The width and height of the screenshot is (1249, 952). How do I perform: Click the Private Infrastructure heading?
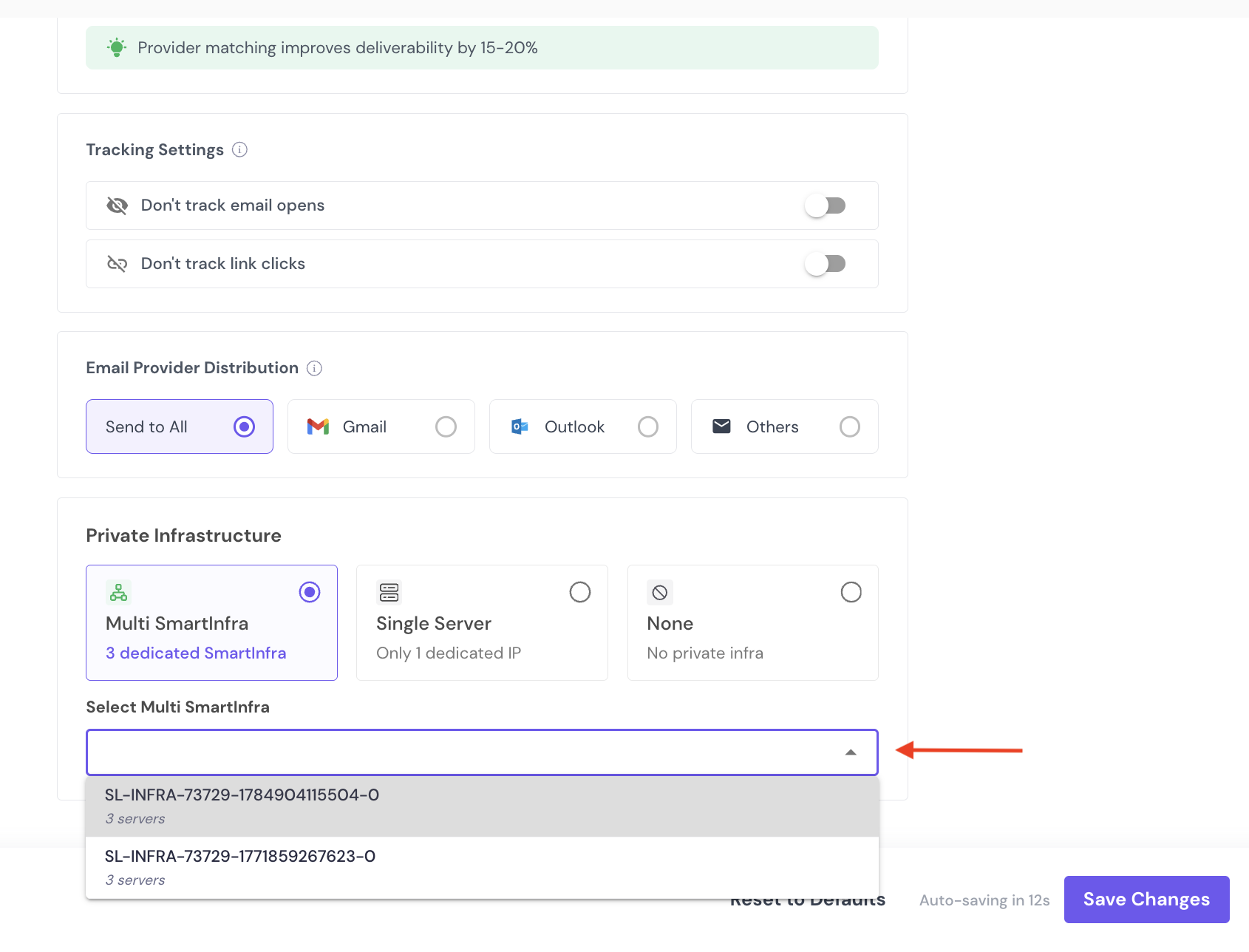coord(183,536)
